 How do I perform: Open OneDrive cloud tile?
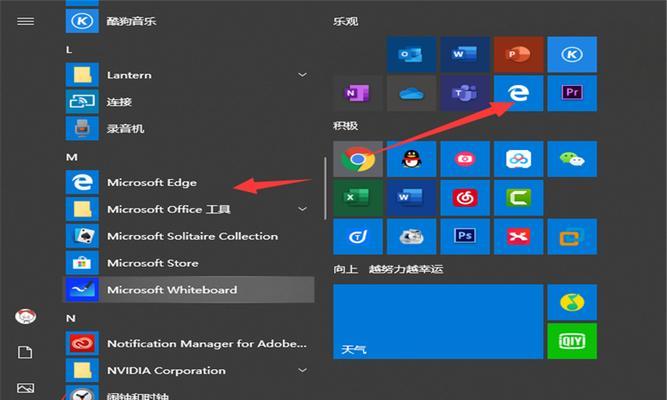click(x=411, y=93)
